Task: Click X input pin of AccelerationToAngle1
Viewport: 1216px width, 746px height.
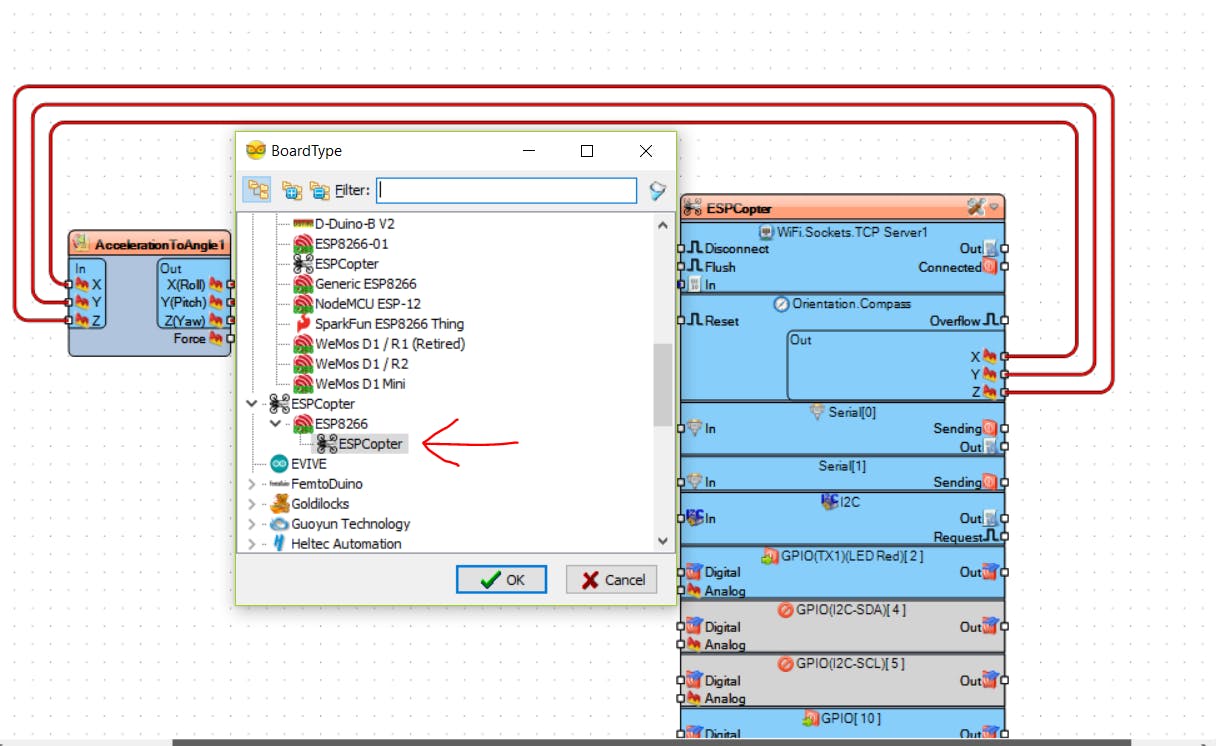Action: 69,284
